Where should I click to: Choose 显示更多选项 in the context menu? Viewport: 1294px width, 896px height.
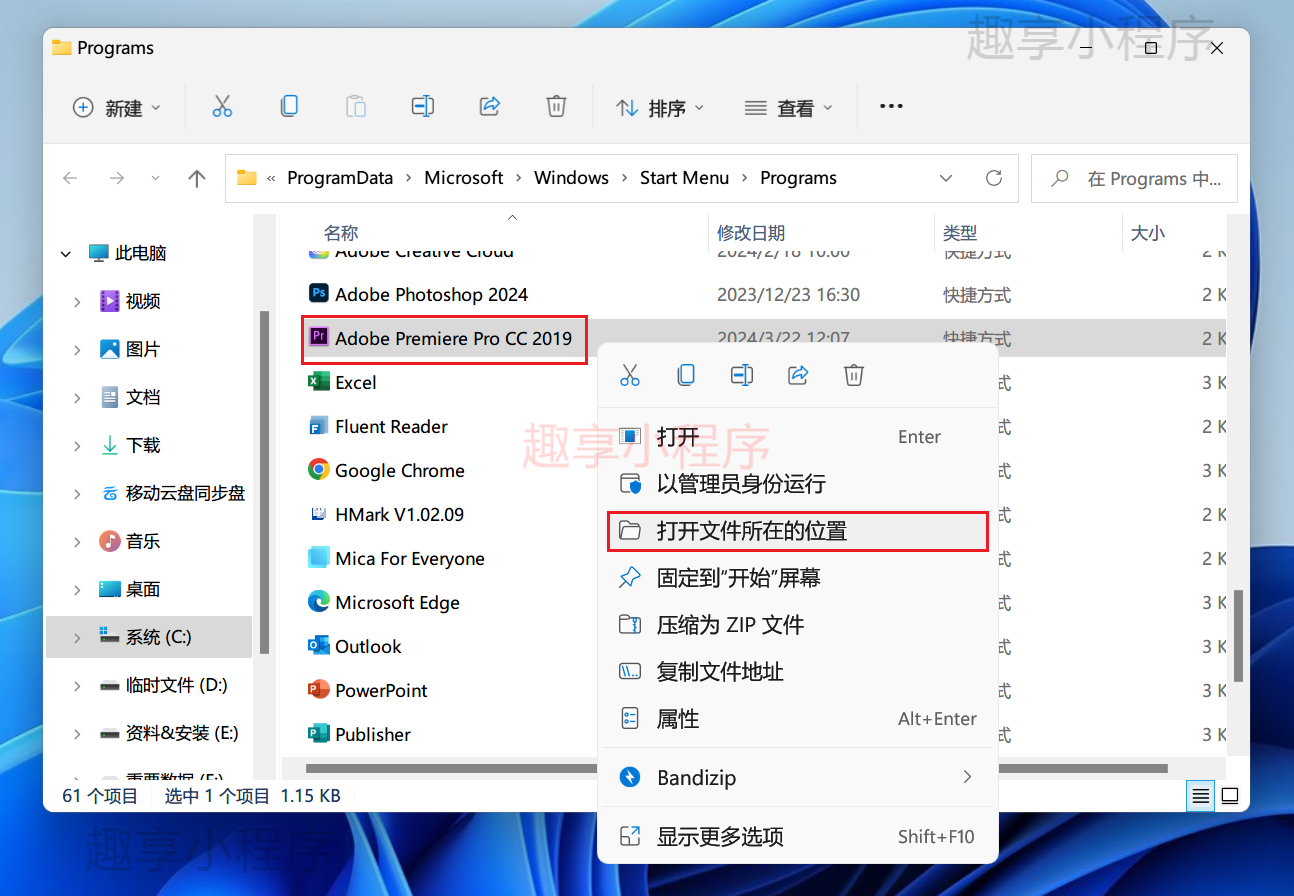pos(798,836)
